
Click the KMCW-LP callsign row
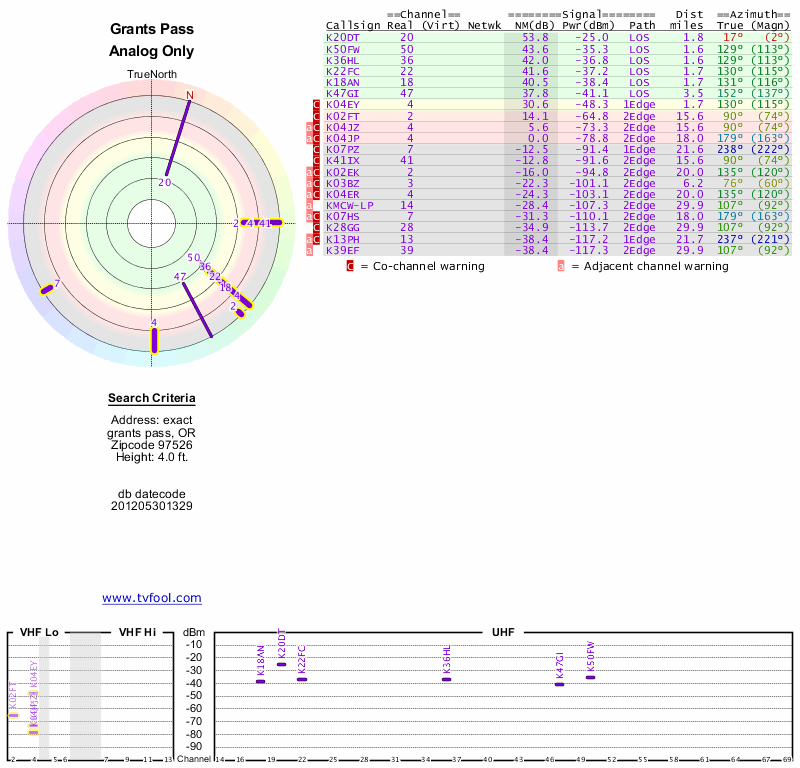pos(349,205)
